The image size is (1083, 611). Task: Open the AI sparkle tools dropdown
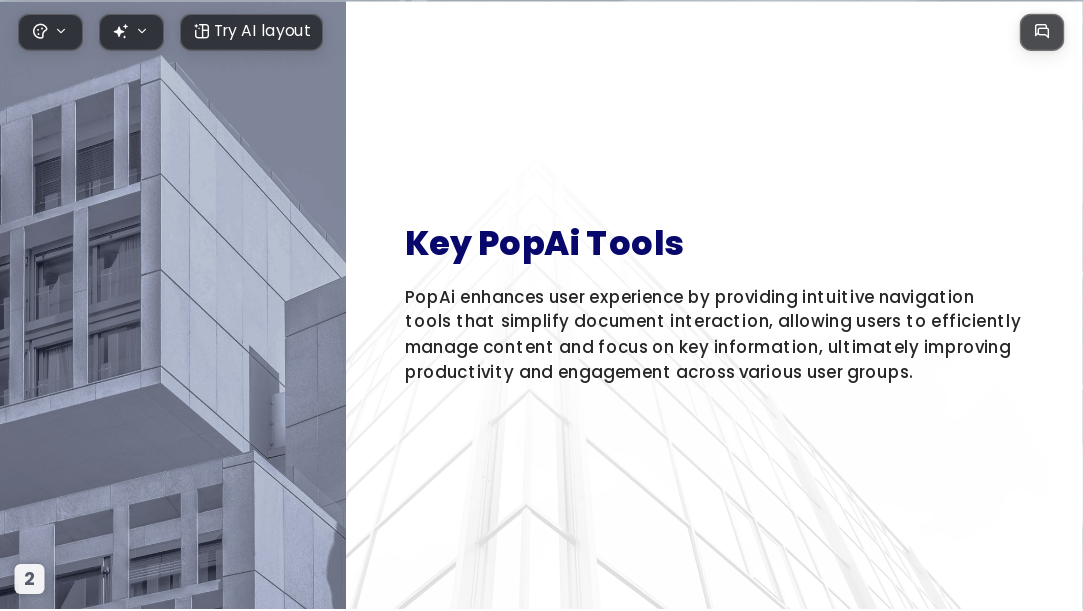131,32
